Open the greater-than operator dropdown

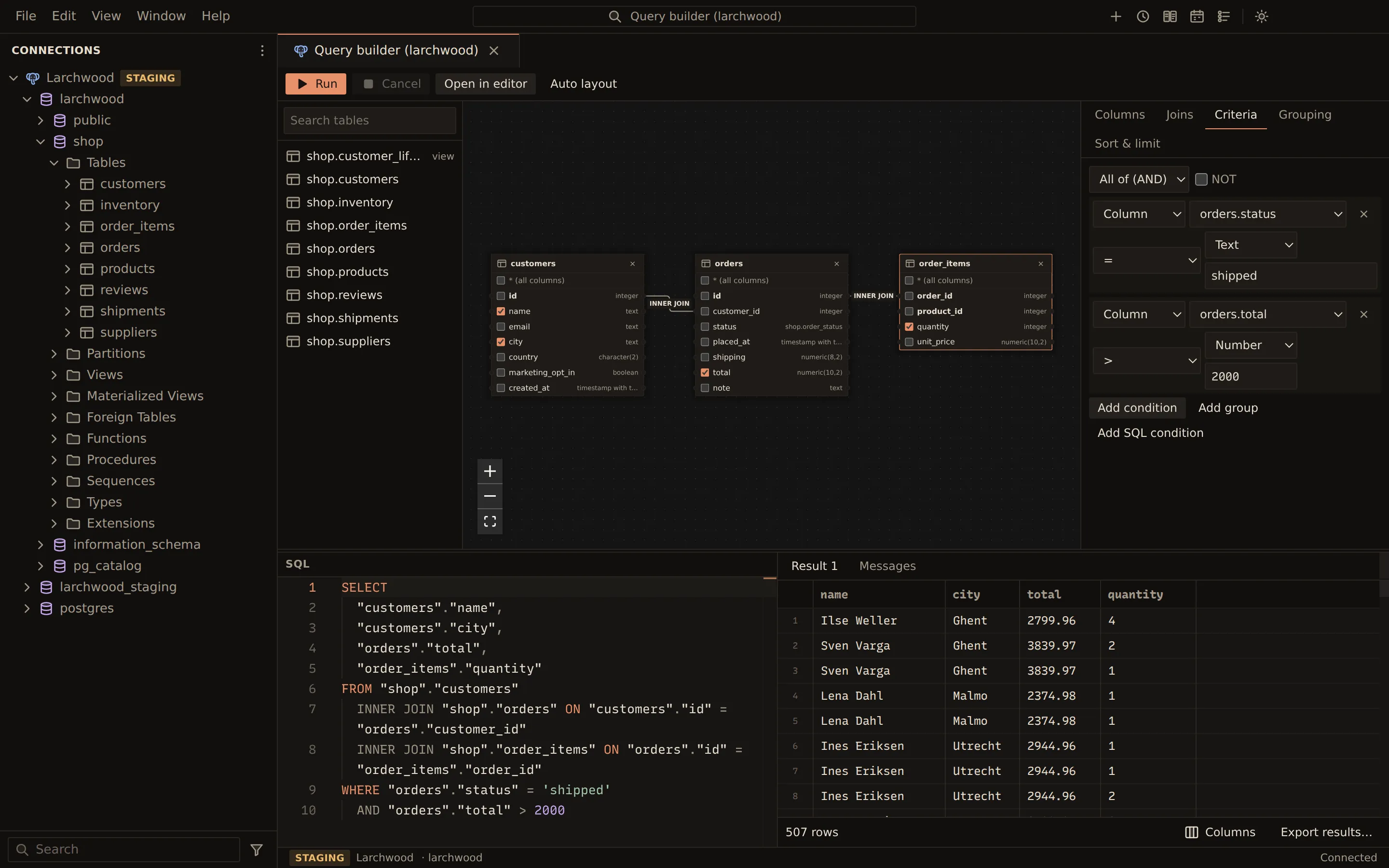pos(1146,361)
